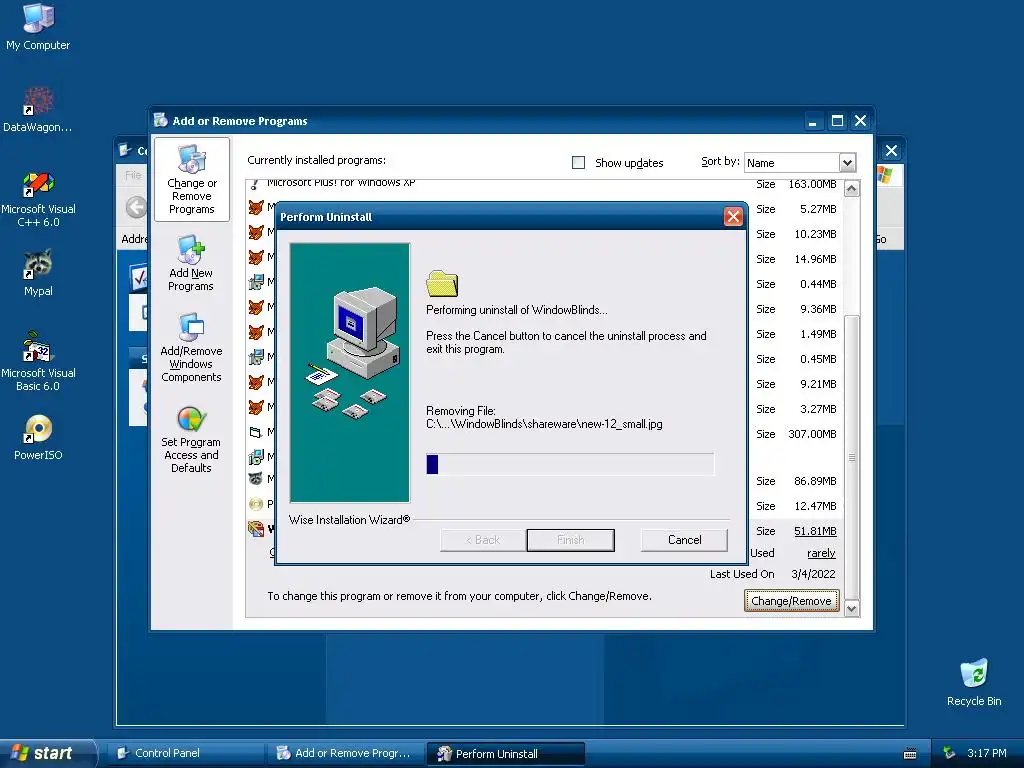Click the folder icon in Perform Uninstall dialog
This screenshot has height=768, width=1024.
(x=442, y=284)
